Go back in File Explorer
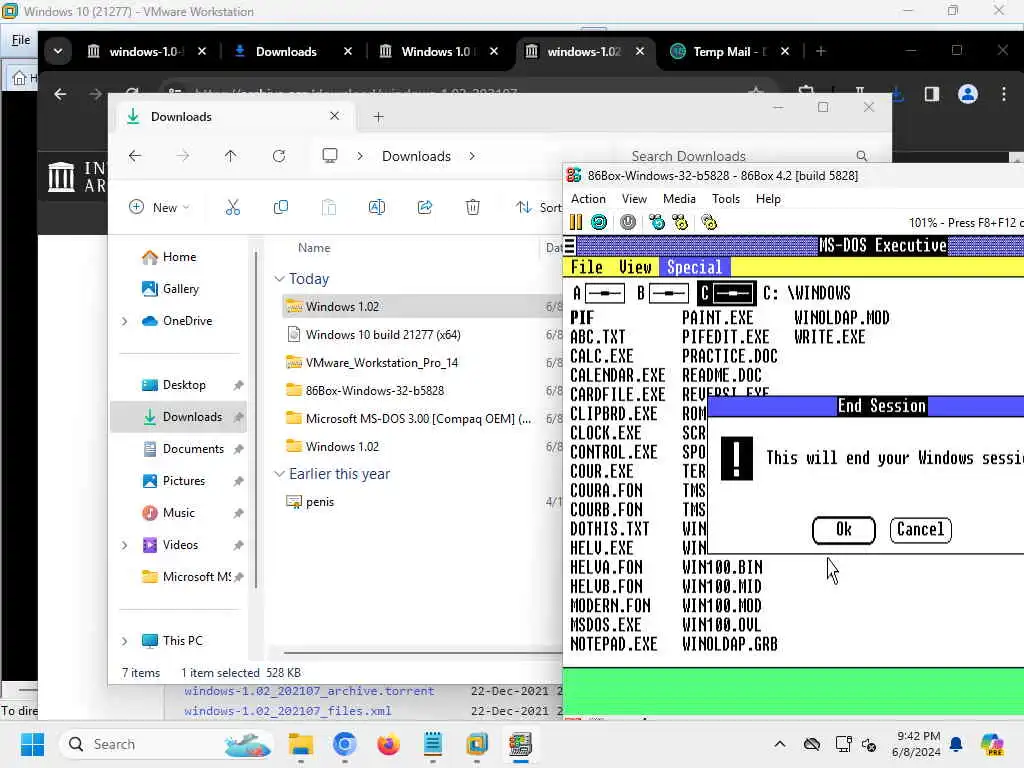The height and width of the screenshot is (768, 1024). (135, 156)
